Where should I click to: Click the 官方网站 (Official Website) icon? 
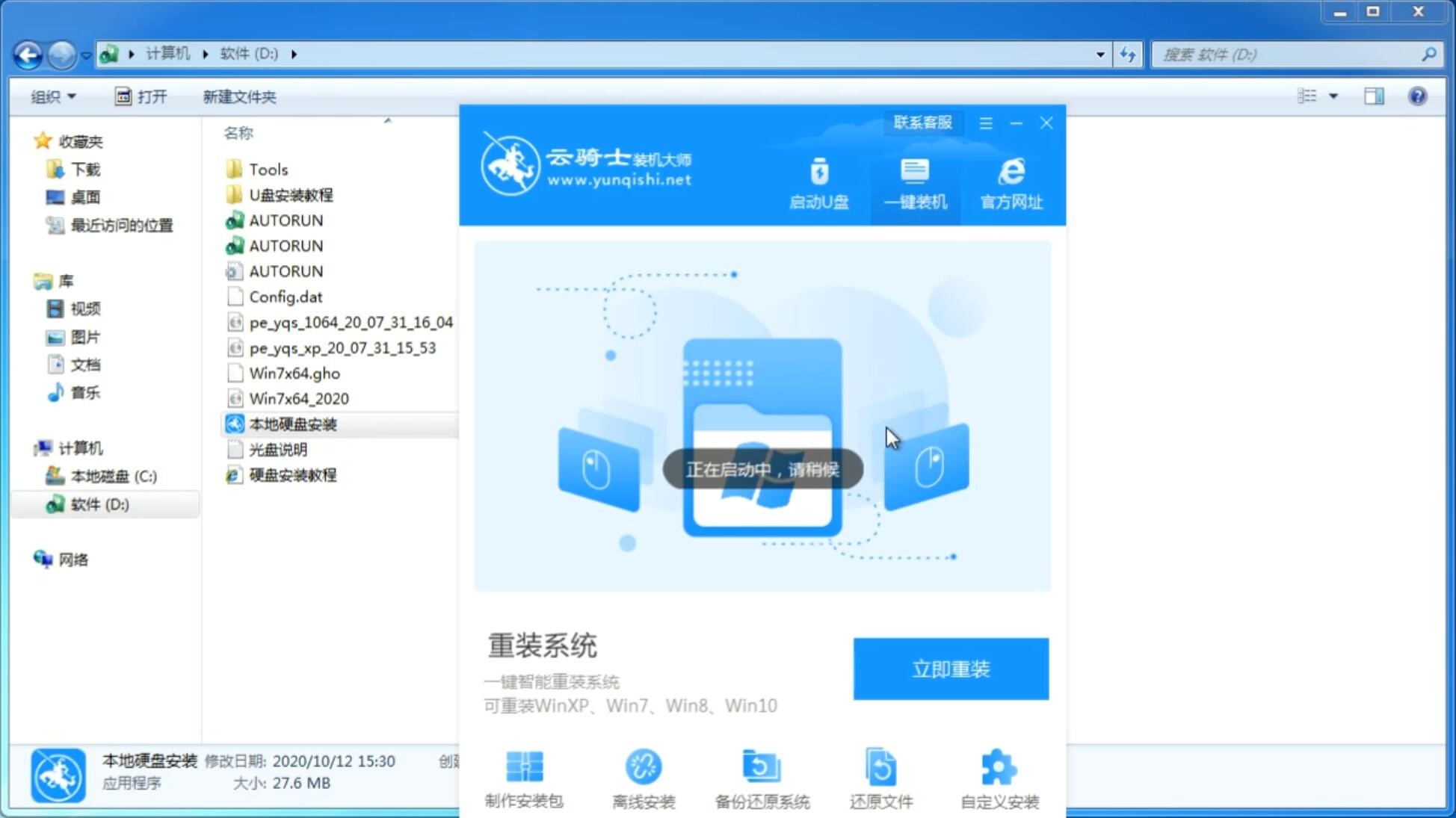coord(1008,183)
